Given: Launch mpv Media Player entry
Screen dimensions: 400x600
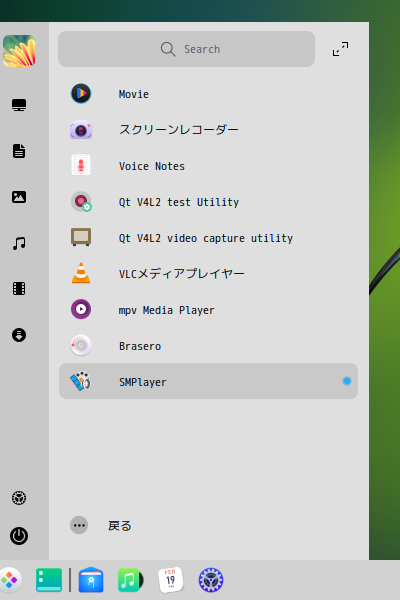Looking at the screenshot, I should pos(208,310).
